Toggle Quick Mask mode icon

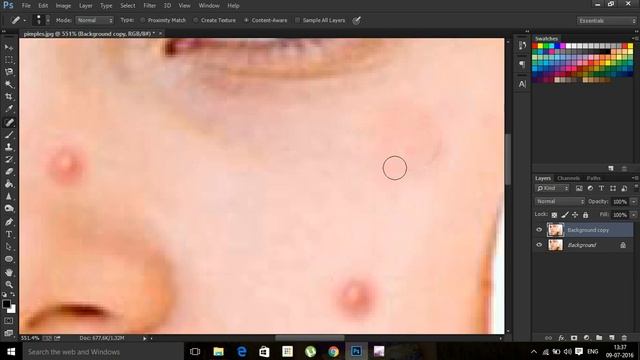click(x=9, y=321)
